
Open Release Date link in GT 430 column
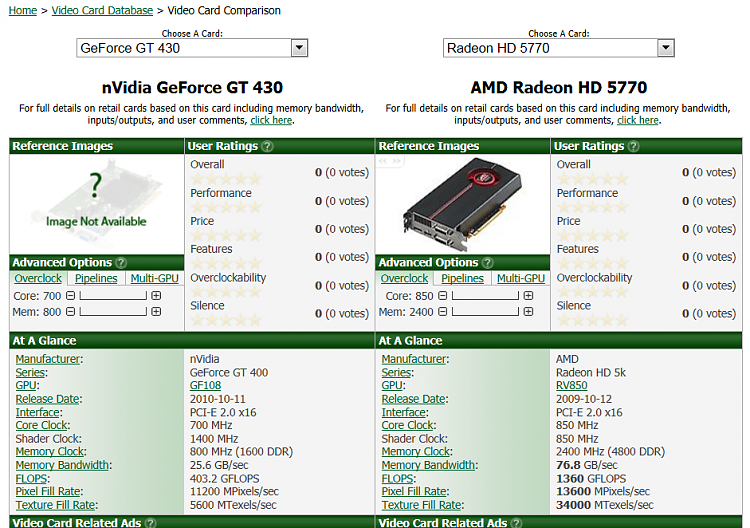click(x=47, y=399)
